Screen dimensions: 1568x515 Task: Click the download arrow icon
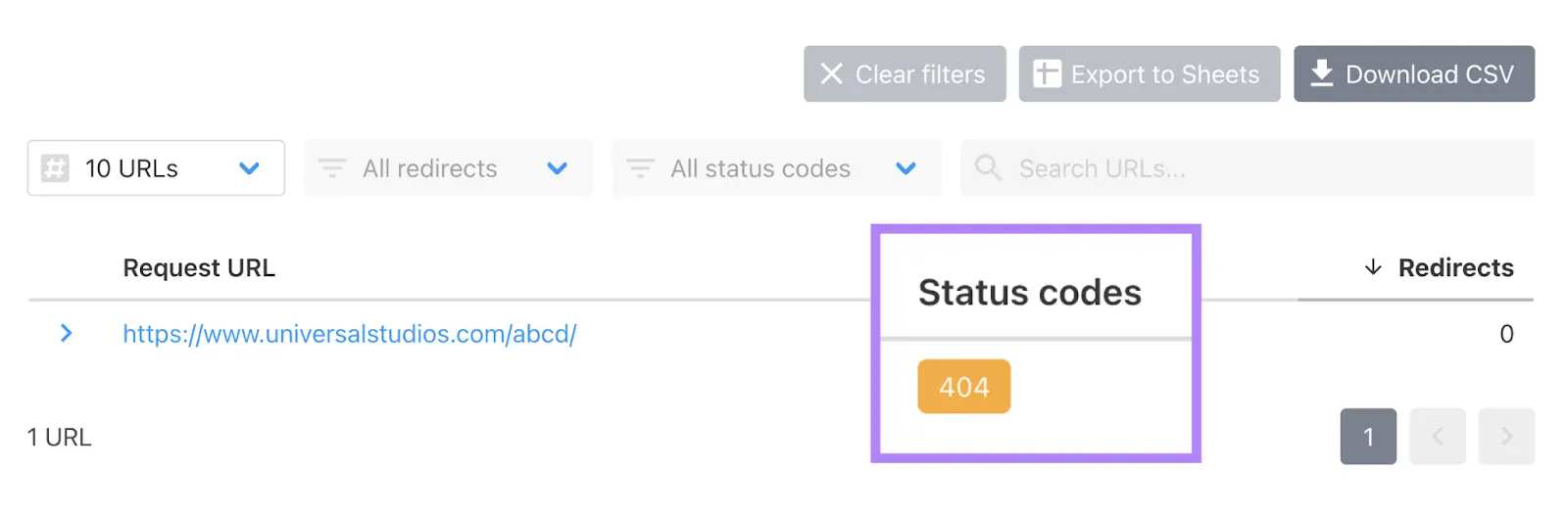(x=1321, y=73)
